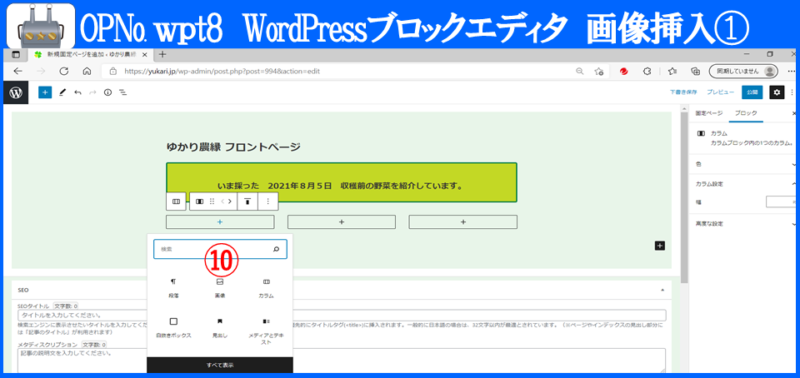Expand the 色 color panel

point(744,164)
